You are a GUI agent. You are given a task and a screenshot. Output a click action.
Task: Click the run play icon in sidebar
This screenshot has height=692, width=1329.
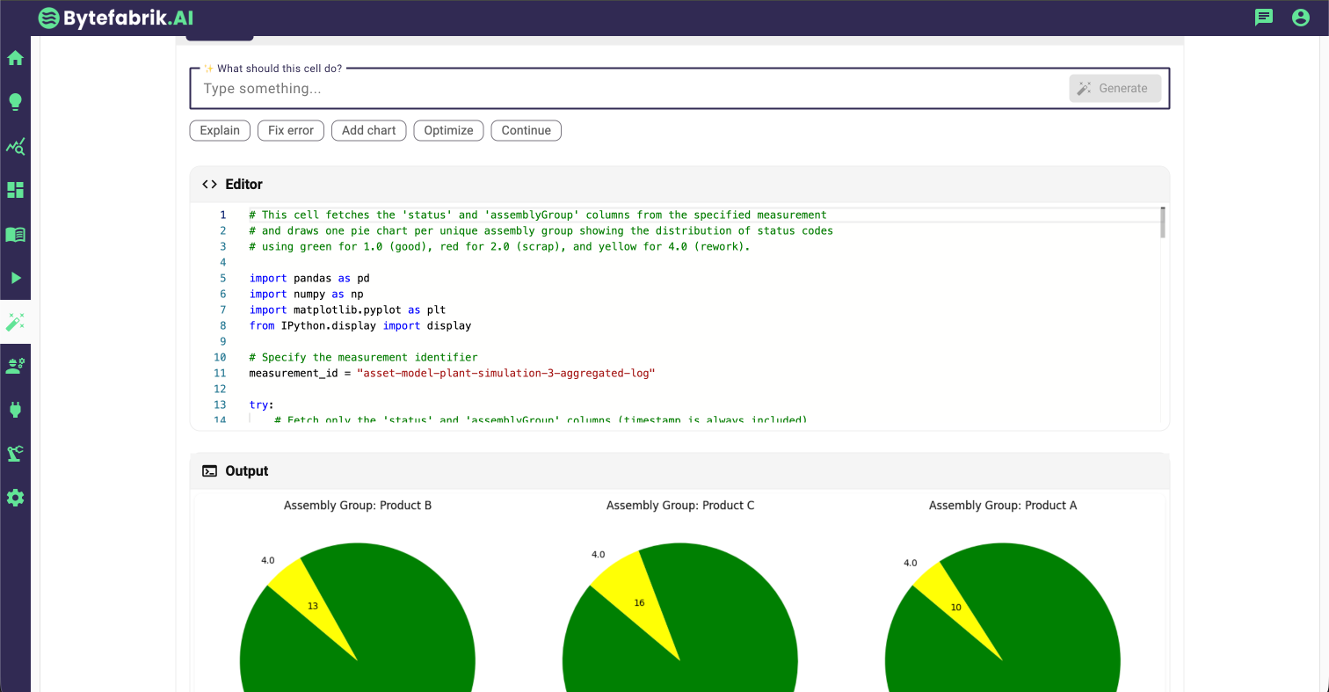point(15,278)
